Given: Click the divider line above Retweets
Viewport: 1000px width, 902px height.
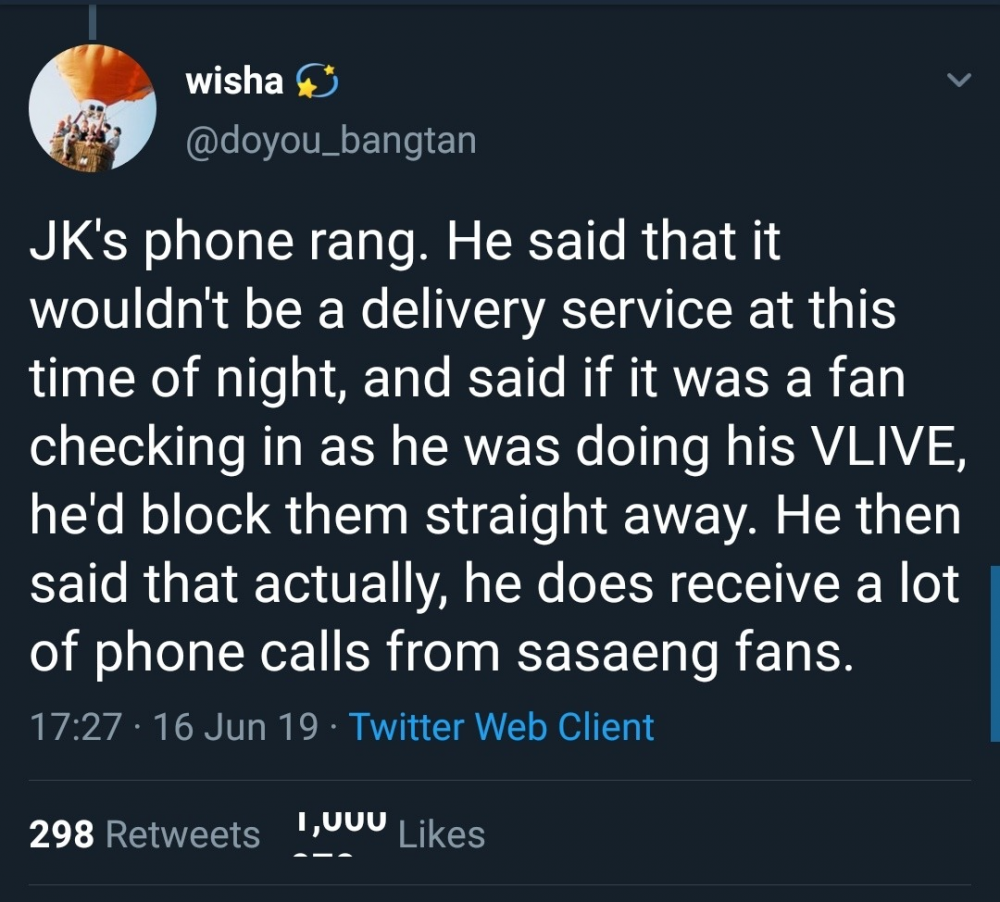Looking at the screenshot, I should [x=500, y=780].
